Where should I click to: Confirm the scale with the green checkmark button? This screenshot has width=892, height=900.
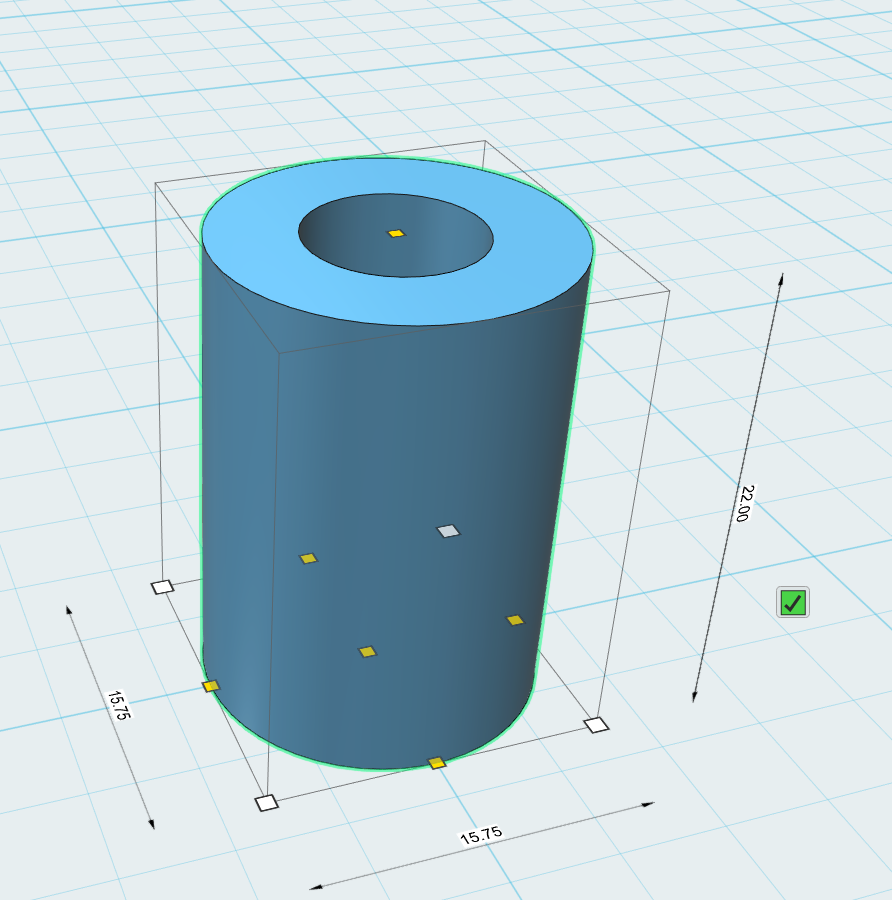coord(793,603)
